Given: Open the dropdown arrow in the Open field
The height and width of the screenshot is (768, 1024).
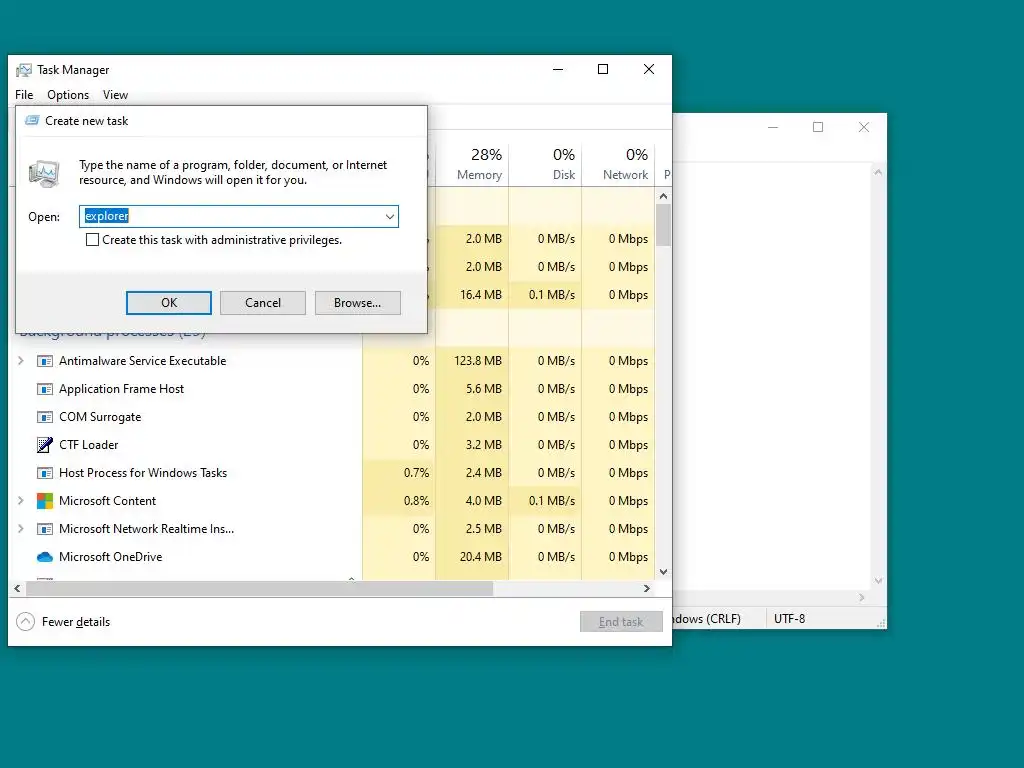Looking at the screenshot, I should point(389,217).
